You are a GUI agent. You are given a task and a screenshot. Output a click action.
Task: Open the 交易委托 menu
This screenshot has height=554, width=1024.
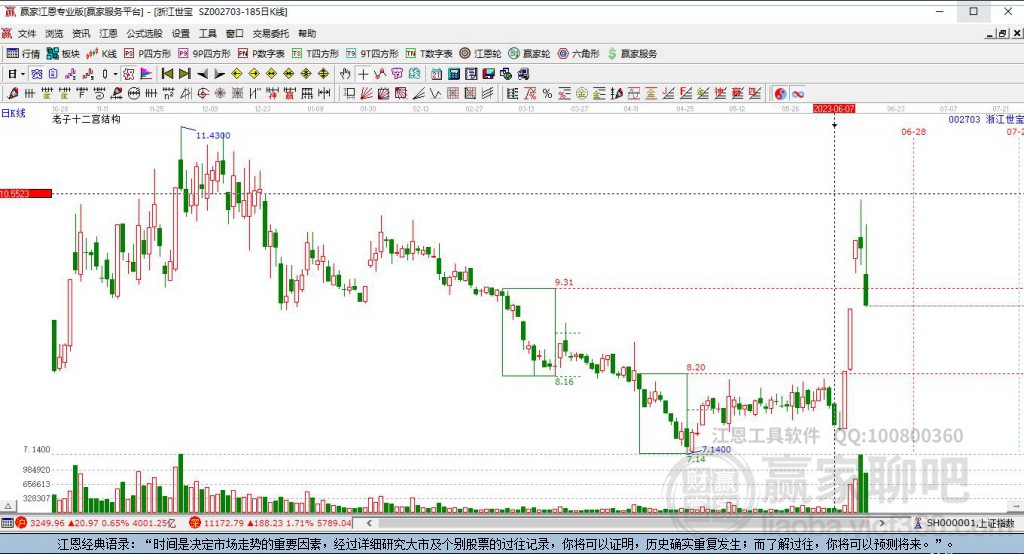pos(271,33)
